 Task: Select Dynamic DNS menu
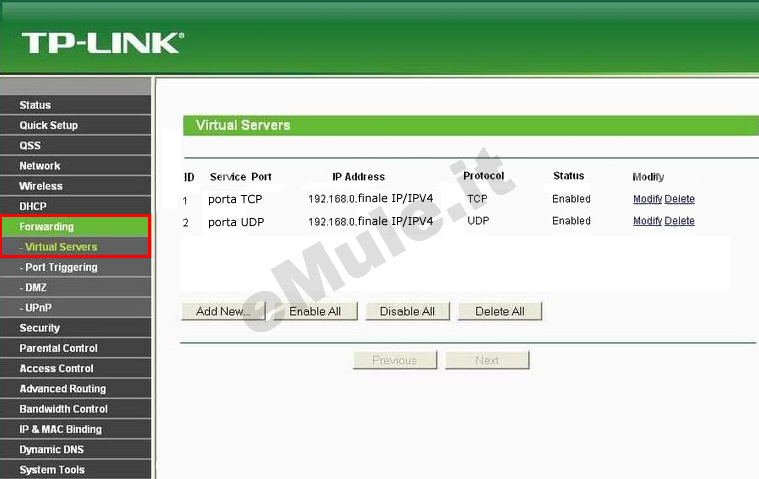click(76, 450)
